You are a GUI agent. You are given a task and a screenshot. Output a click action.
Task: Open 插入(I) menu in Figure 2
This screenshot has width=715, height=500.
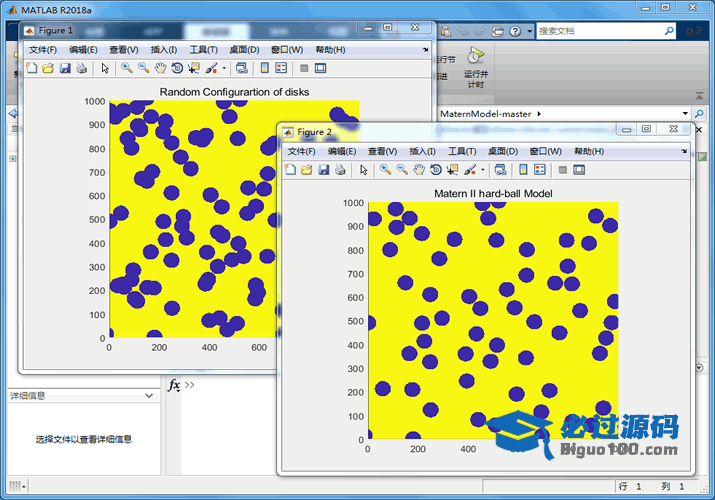[422, 151]
